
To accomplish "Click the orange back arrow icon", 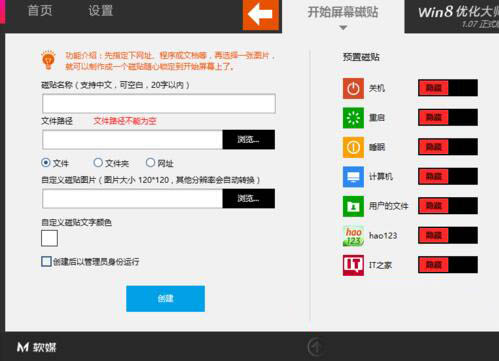I will [x=261, y=15].
